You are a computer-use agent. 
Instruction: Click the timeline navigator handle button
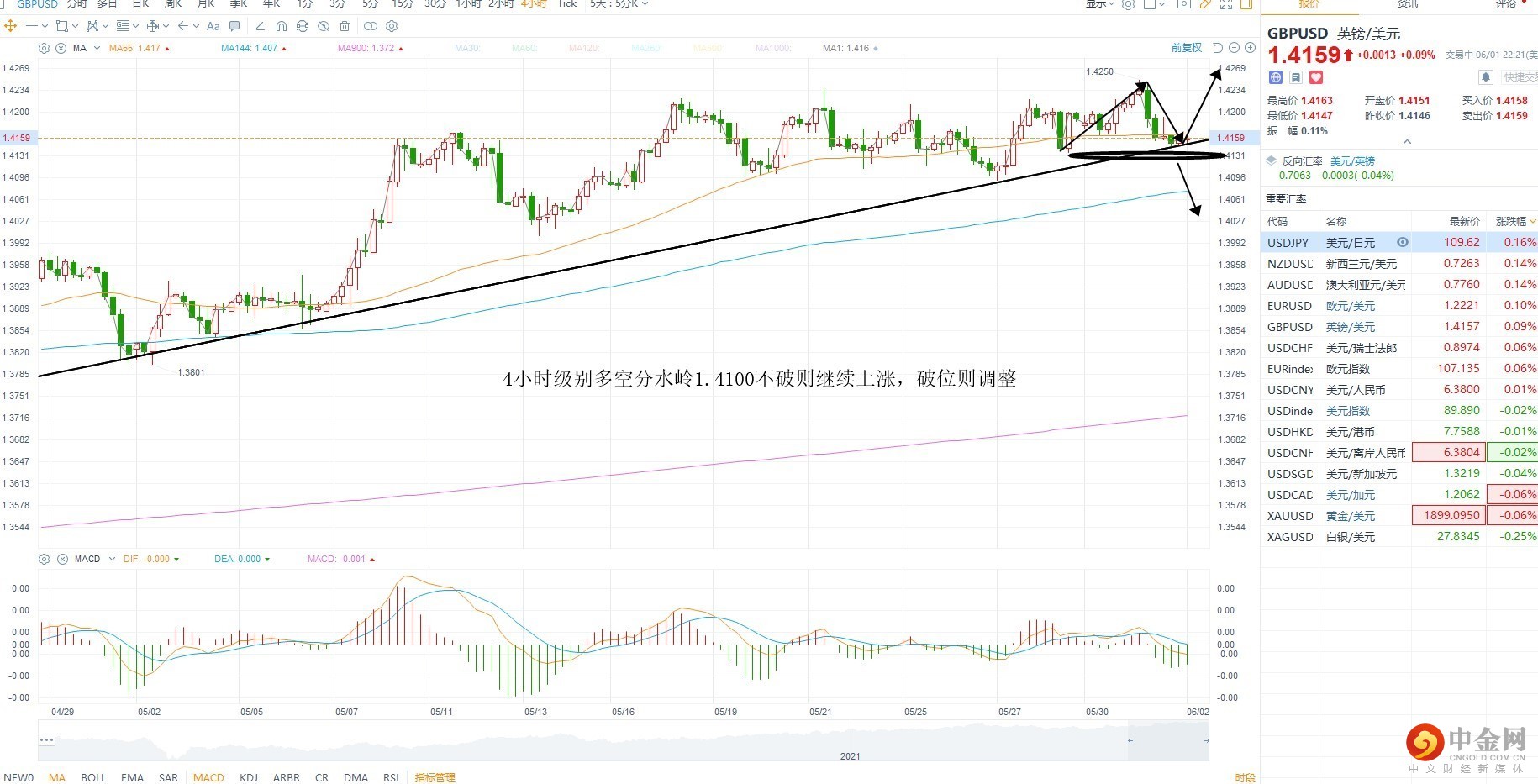point(46,739)
